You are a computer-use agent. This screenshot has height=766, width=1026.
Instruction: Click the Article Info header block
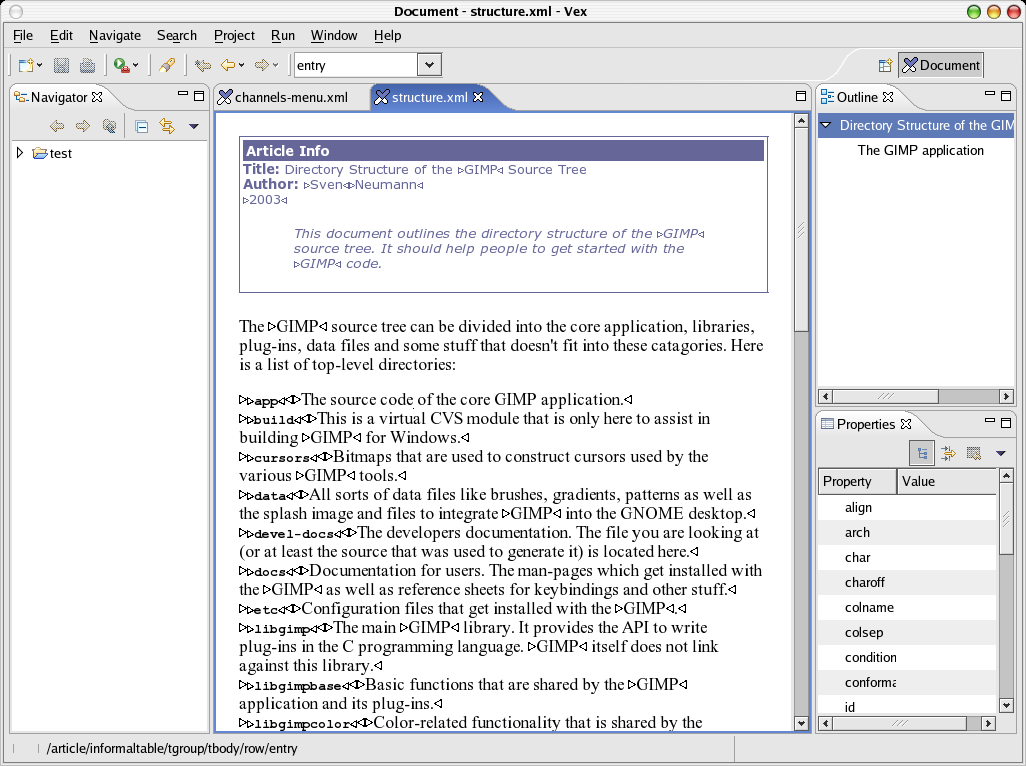tap(503, 150)
